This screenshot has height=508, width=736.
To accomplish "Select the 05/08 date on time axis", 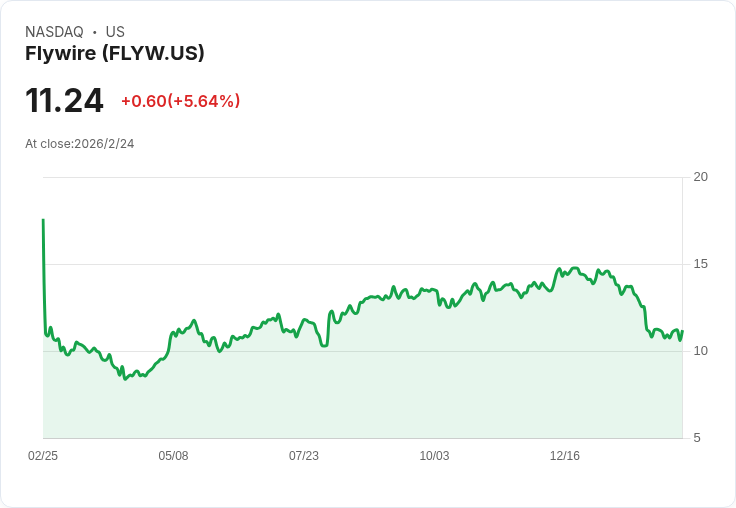I will [x=173, y=456].
